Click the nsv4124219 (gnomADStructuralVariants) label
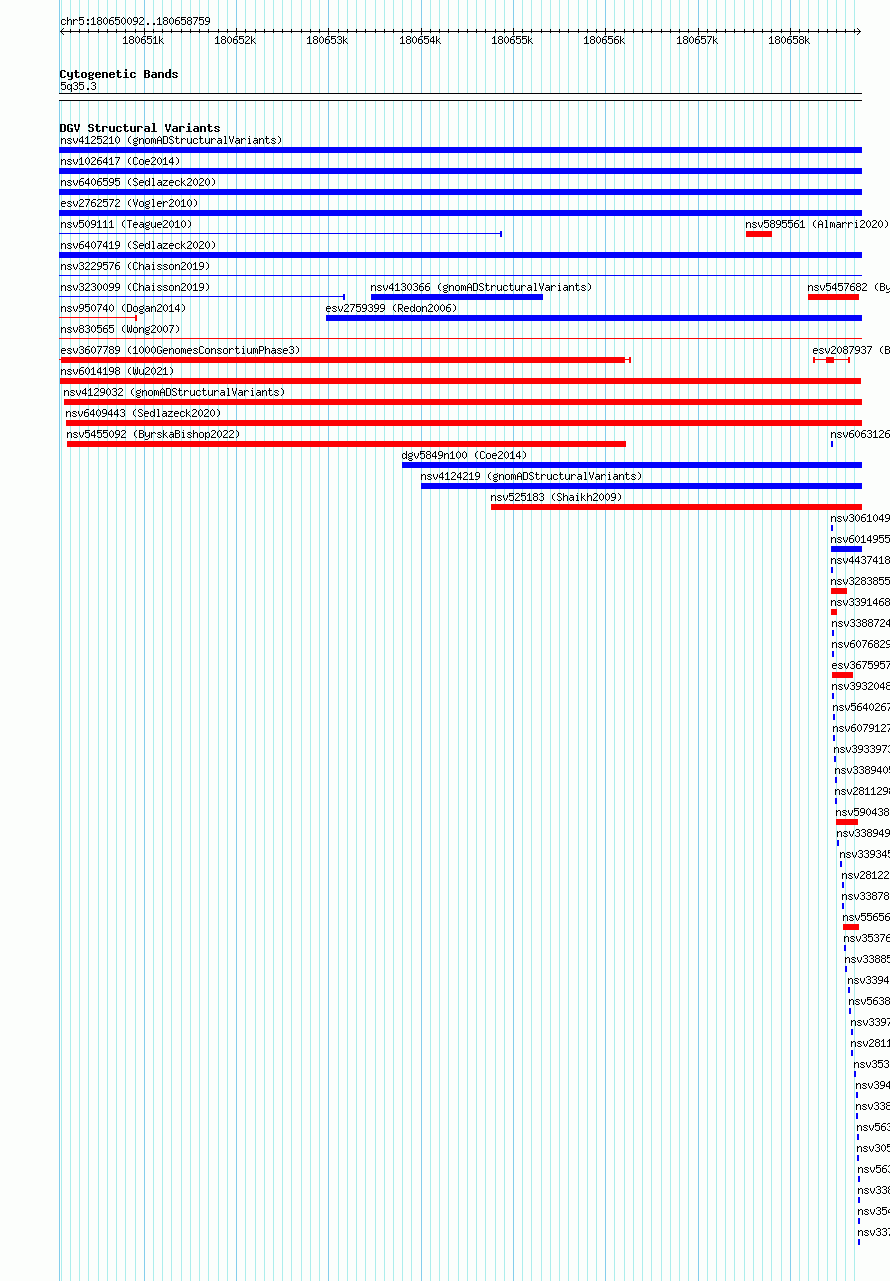The height and width of the screenshot is (1281, 890). tap(532, 476)
